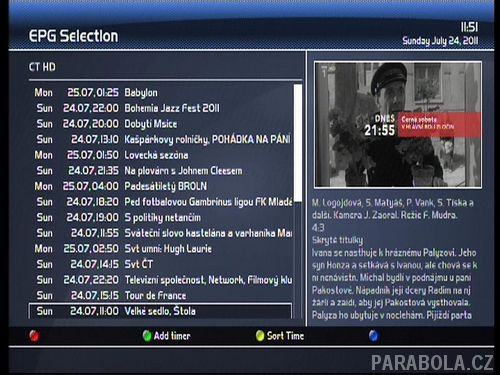Viewport: 500px width, 375px height.
Task: Click the blue color button icon
Action: [x=373, y=336]
